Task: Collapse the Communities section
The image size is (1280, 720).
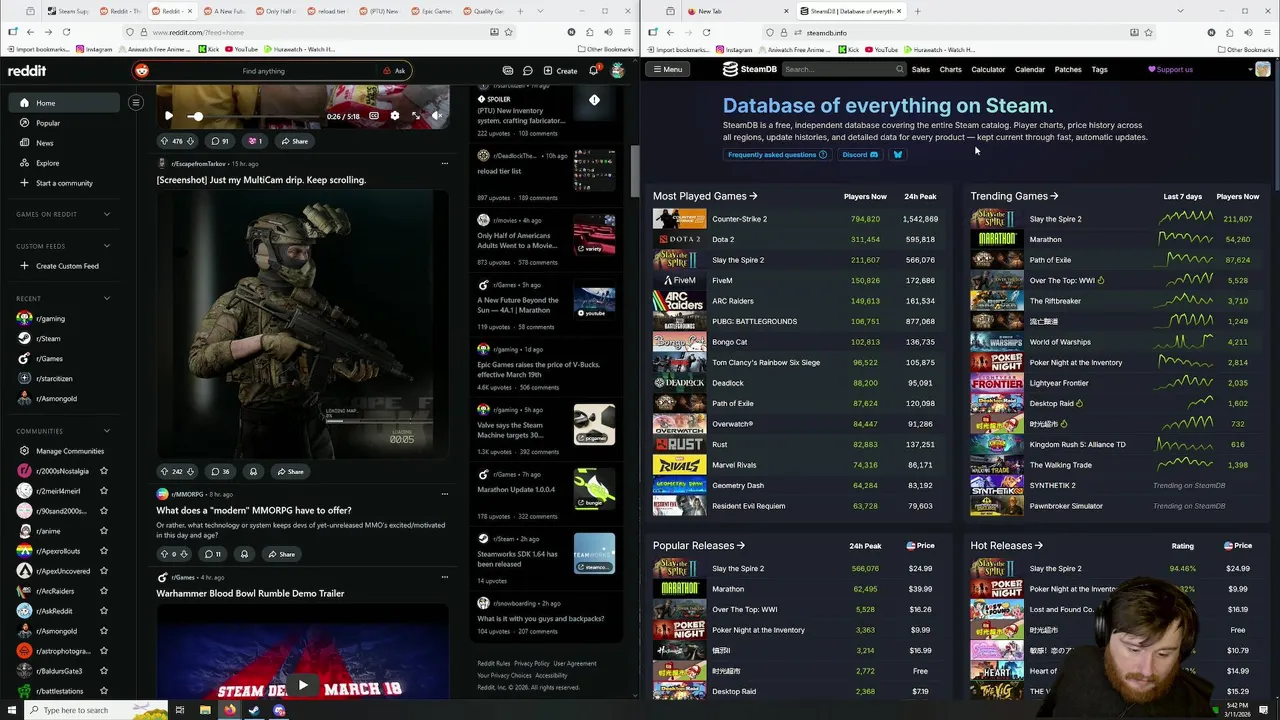Action: coord(107,431)
